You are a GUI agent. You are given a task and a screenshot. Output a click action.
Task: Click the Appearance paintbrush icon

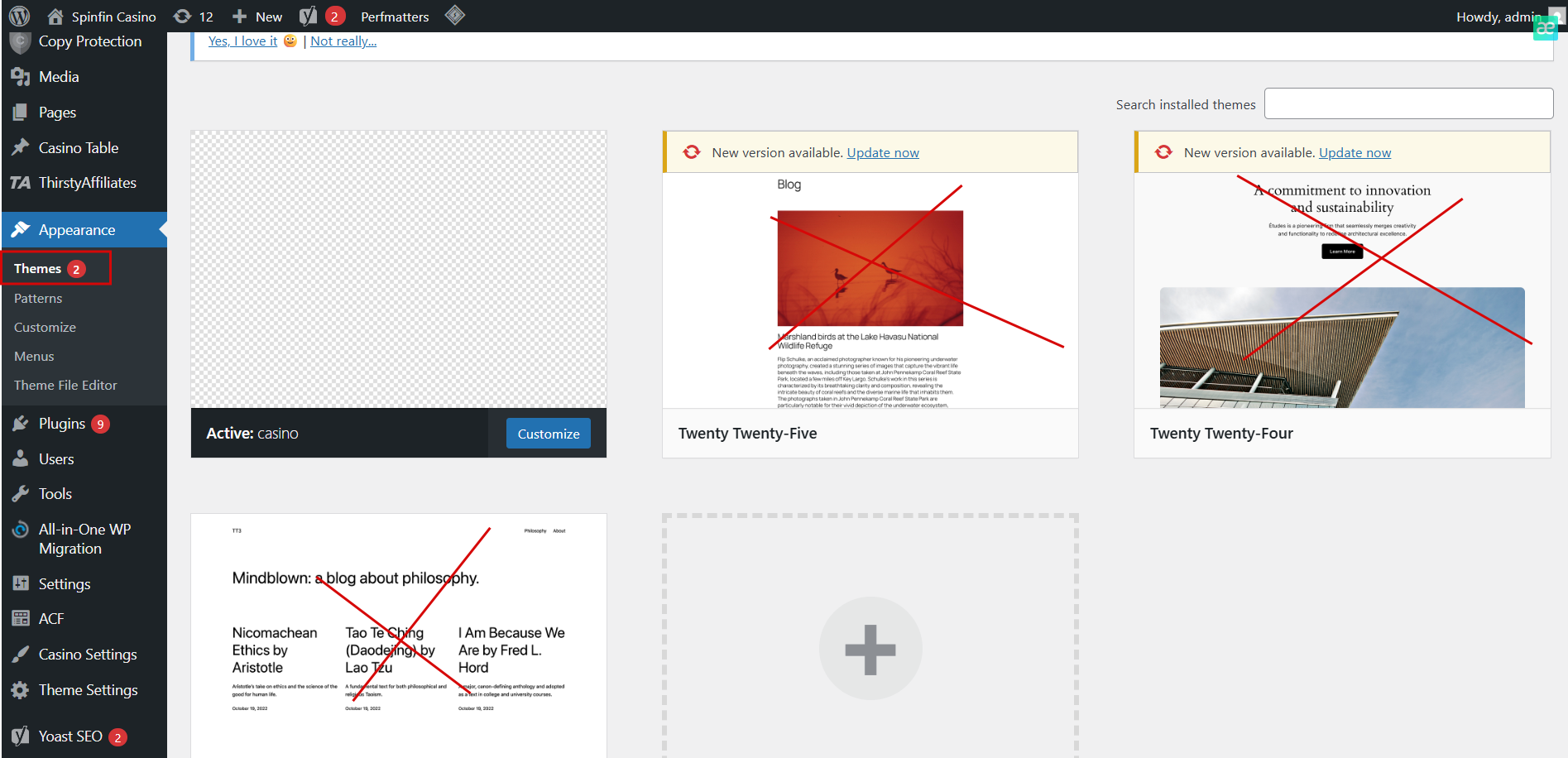[21, 229]
